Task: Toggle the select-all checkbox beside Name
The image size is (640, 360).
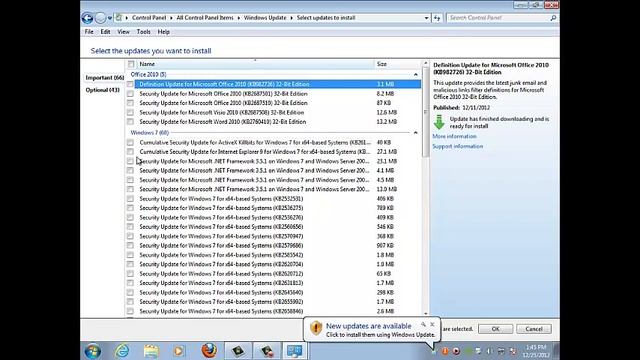Action: 131,64
